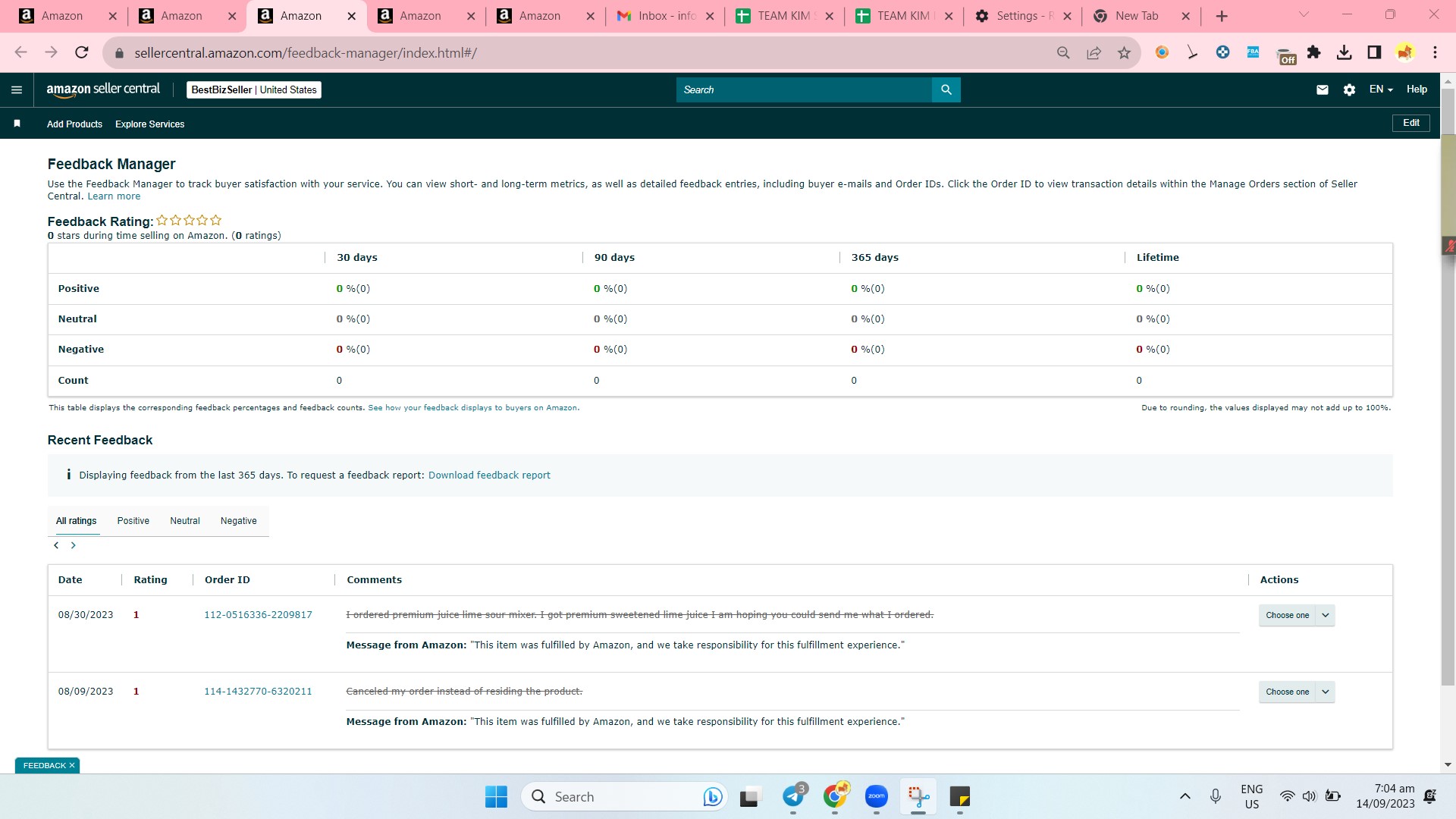Click the browser address bar URL
The image size is (1456, 819).
306,53
